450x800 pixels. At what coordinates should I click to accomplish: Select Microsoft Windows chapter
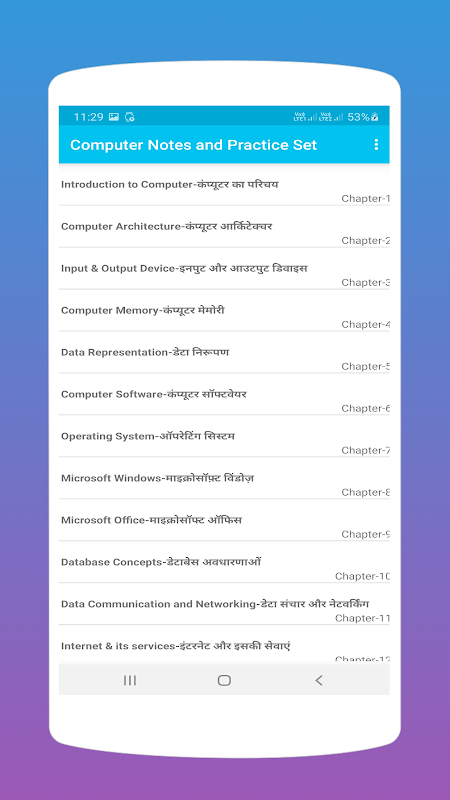(x=224, y=478)
